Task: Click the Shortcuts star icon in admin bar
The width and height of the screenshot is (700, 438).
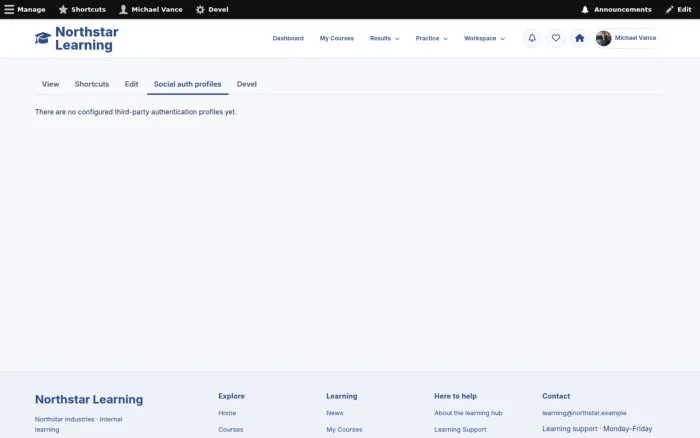Action: click(63, 9)
